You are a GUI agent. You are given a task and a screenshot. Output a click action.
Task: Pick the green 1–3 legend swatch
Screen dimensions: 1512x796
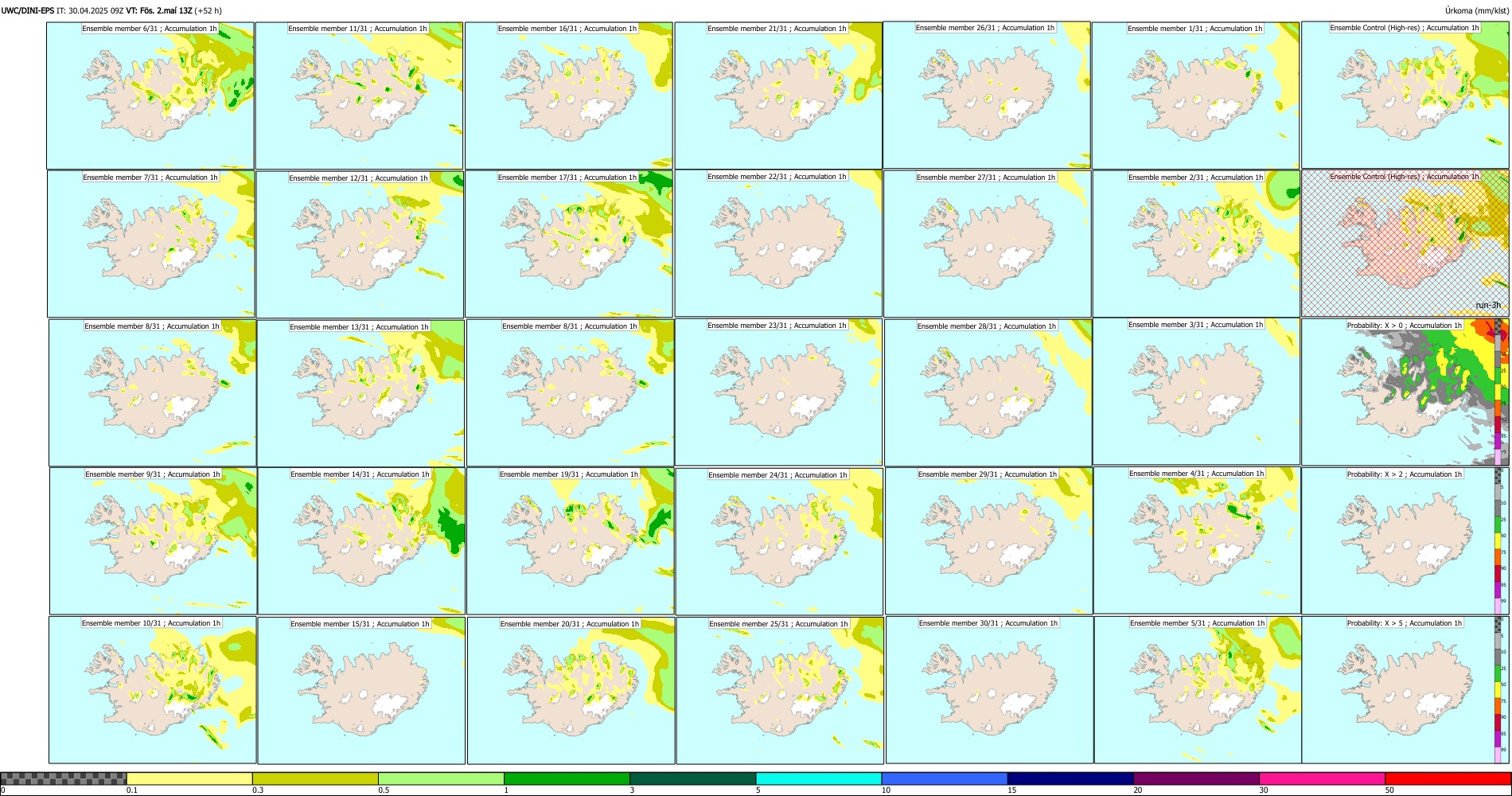(567, 778)
